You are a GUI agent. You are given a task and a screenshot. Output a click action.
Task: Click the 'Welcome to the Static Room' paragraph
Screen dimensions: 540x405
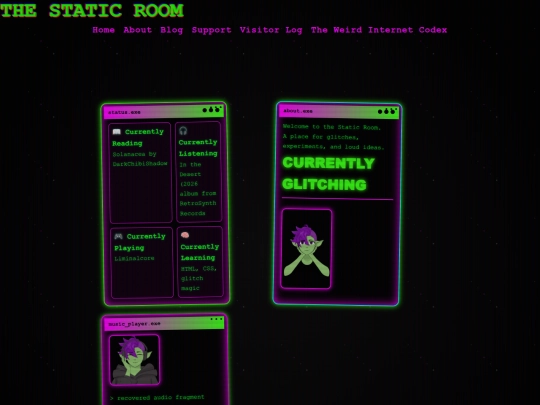tap(333, 137)
